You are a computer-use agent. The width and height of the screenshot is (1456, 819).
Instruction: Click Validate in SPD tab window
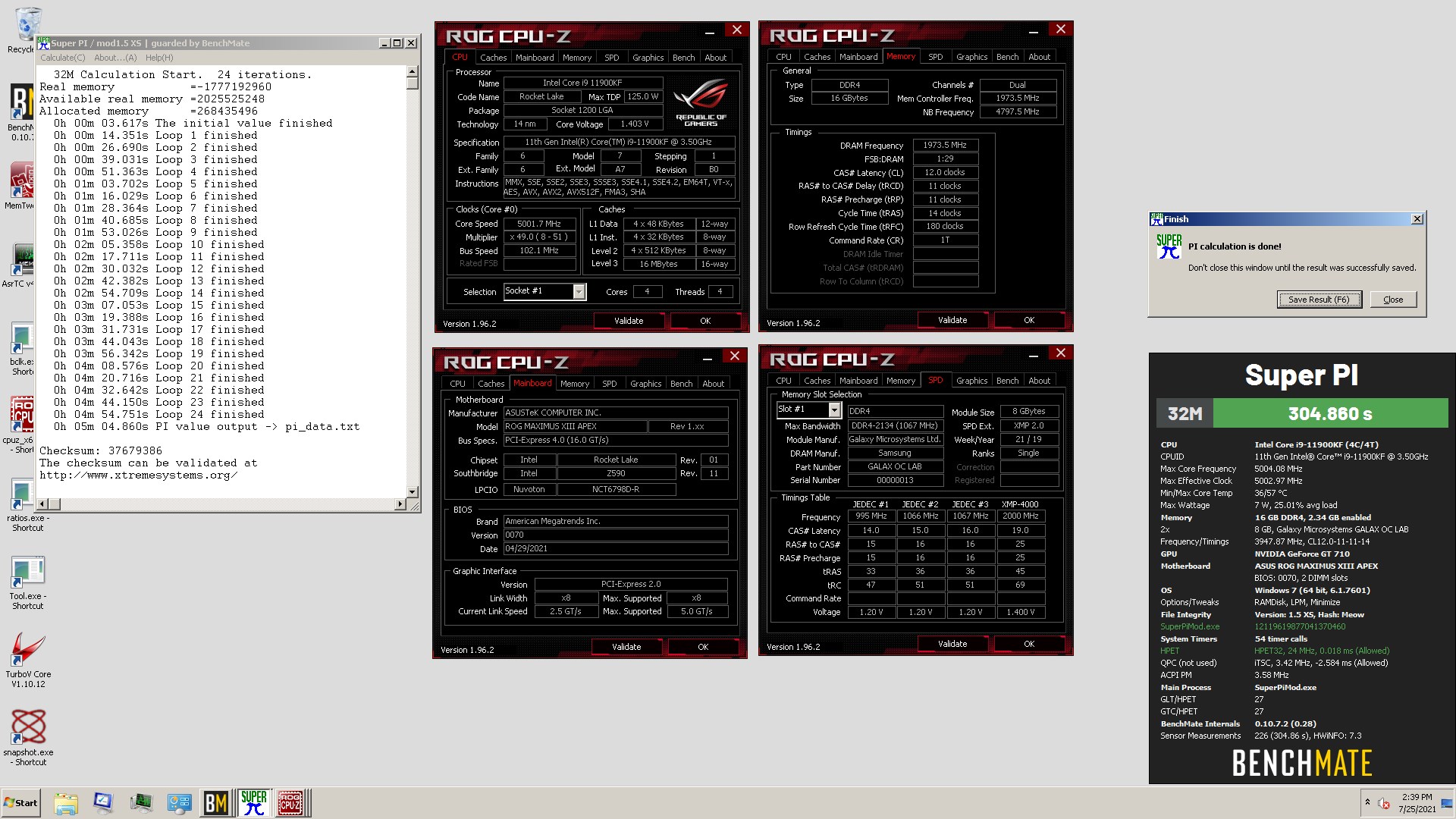coord(952,644)
